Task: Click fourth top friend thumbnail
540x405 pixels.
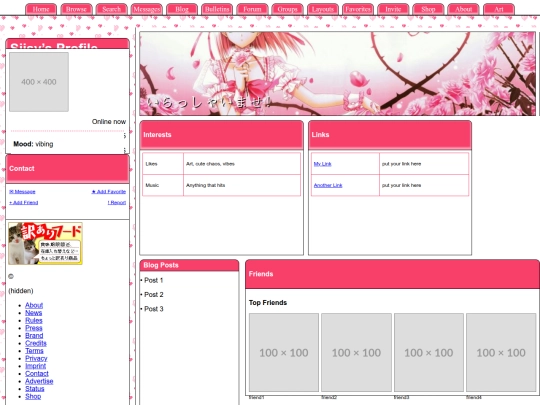Action: pos(501,352)
